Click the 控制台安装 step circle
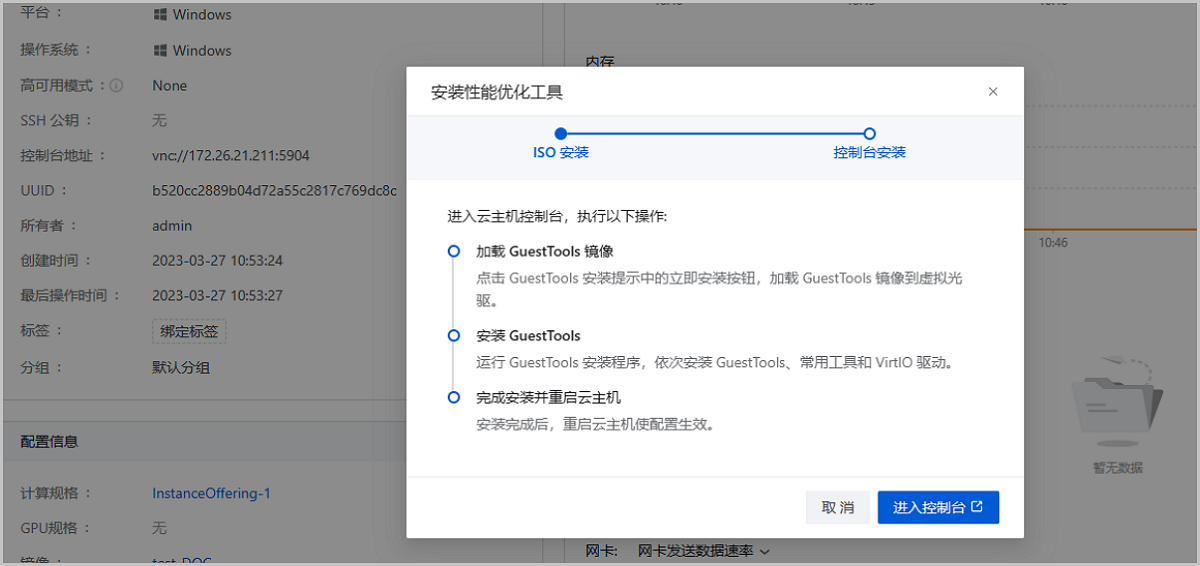1200x566 pixels. click(x=870, y=133)
